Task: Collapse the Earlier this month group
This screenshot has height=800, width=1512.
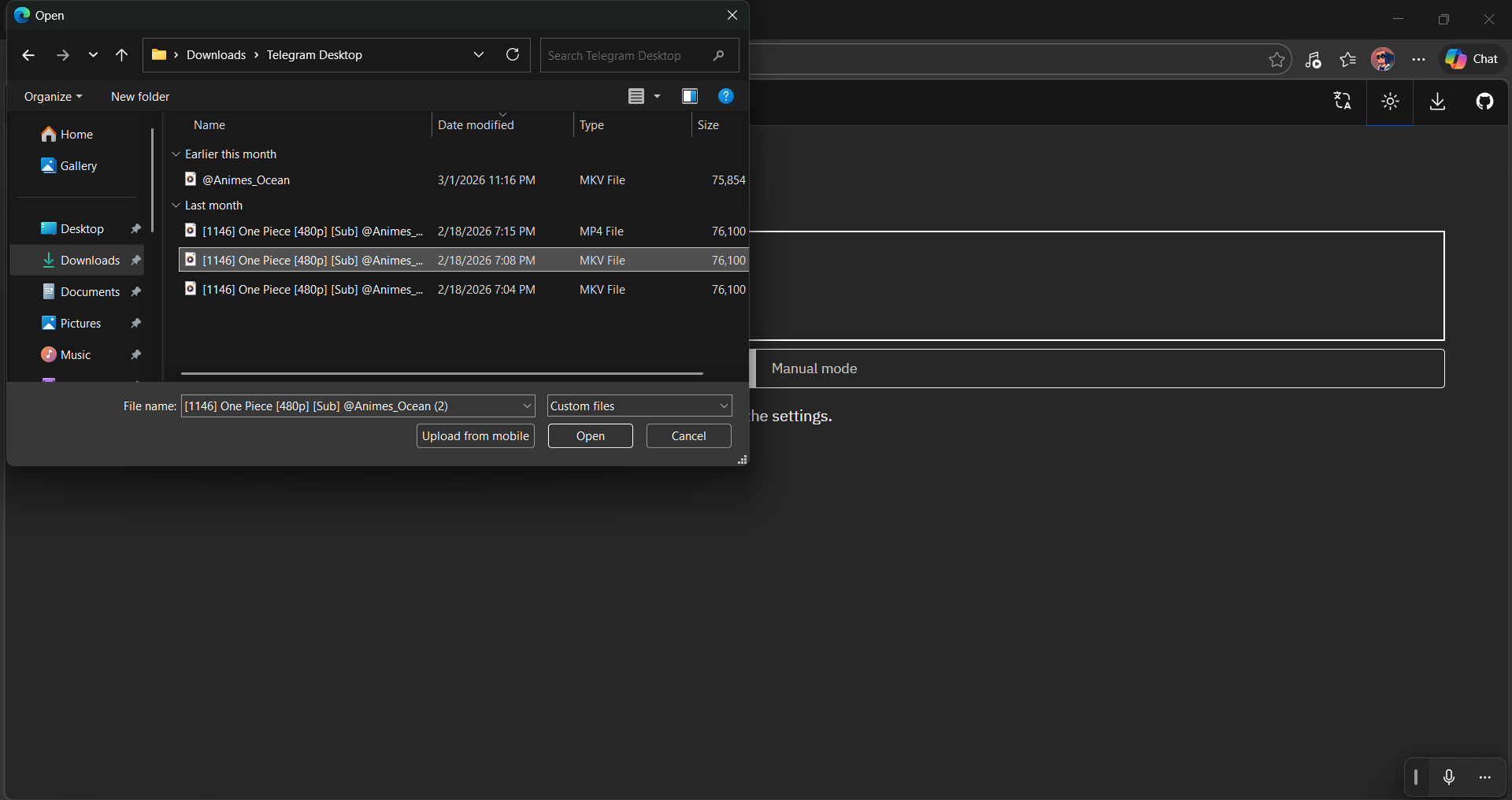Action: click(176, 154)
